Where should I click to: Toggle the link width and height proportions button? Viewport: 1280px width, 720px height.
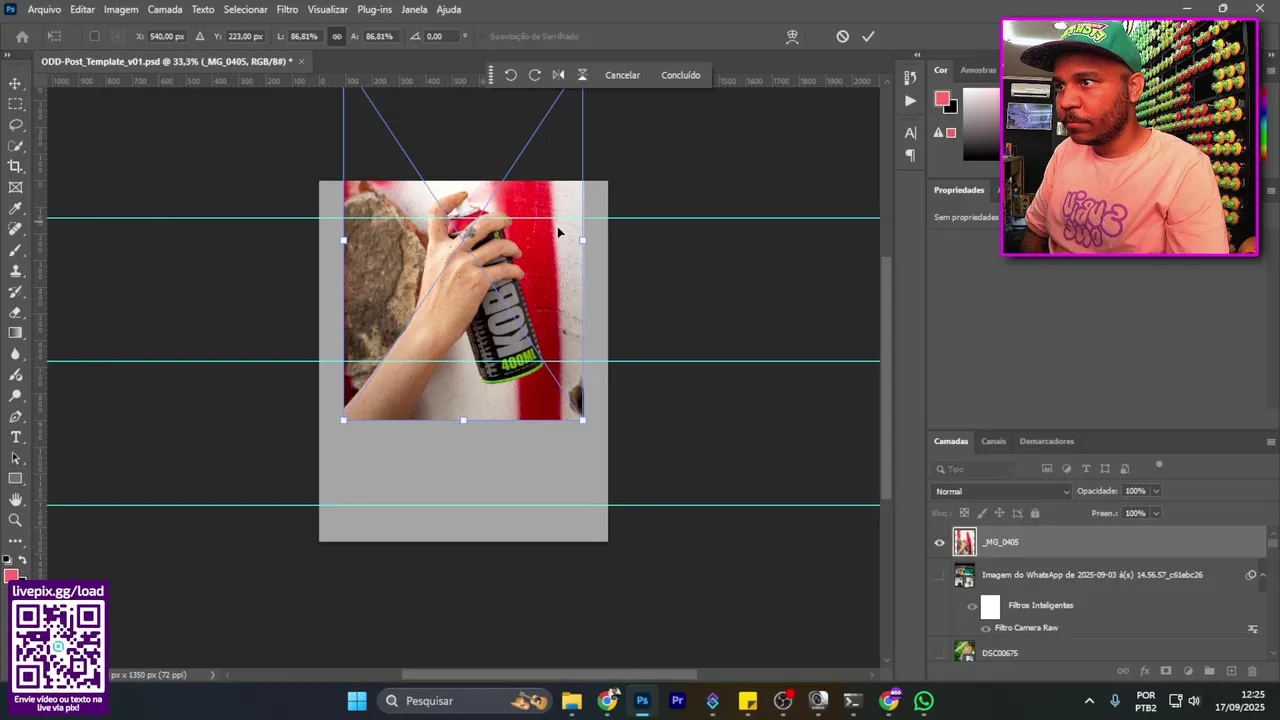click(337, 37)
